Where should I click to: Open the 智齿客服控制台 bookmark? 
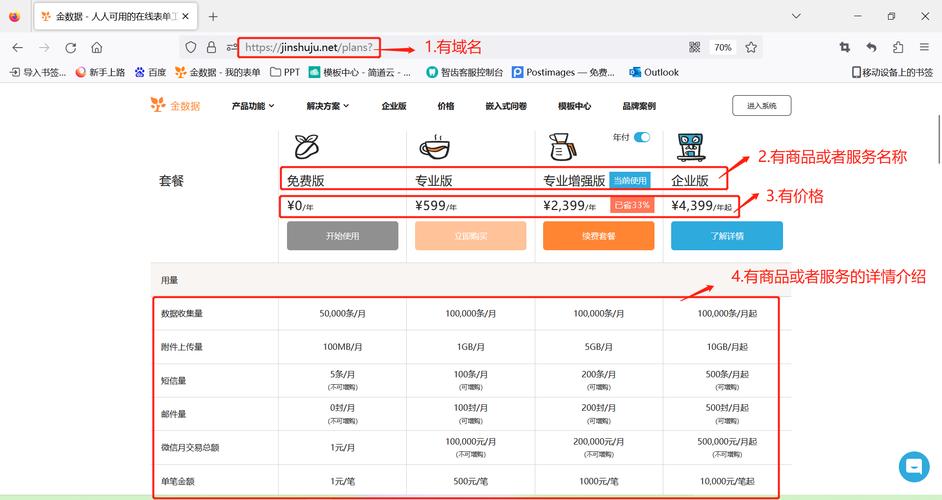point(464,72)
